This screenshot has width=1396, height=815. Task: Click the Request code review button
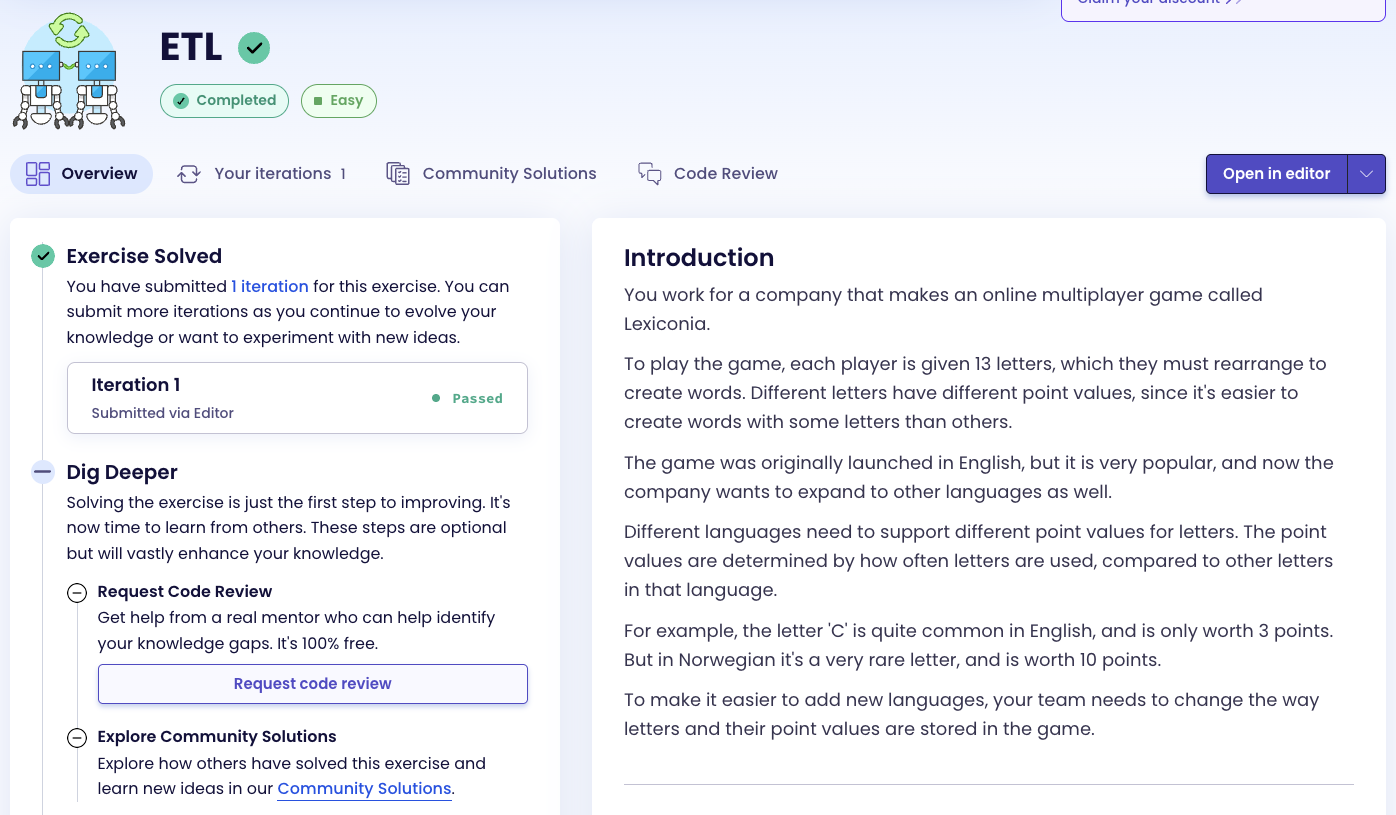(312, 684)
